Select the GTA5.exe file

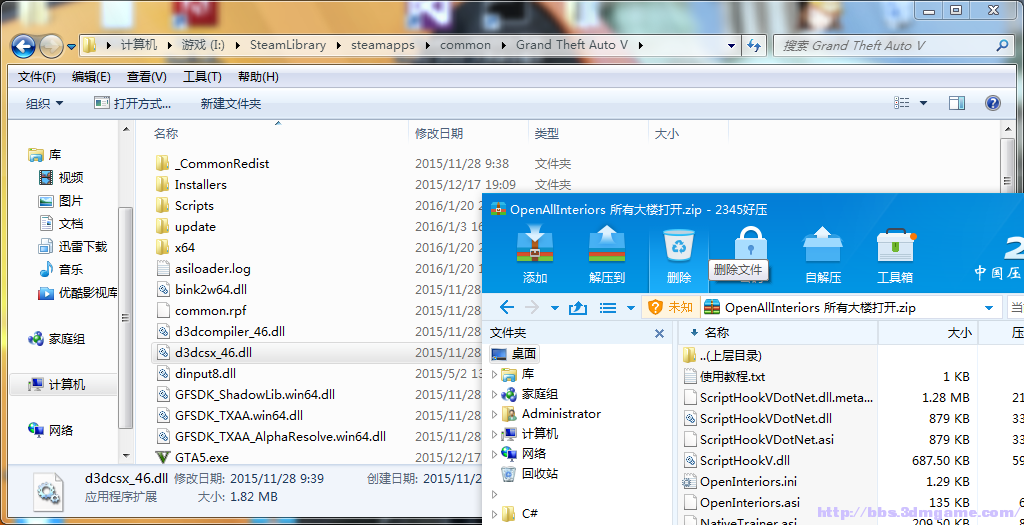coord(193,457)
